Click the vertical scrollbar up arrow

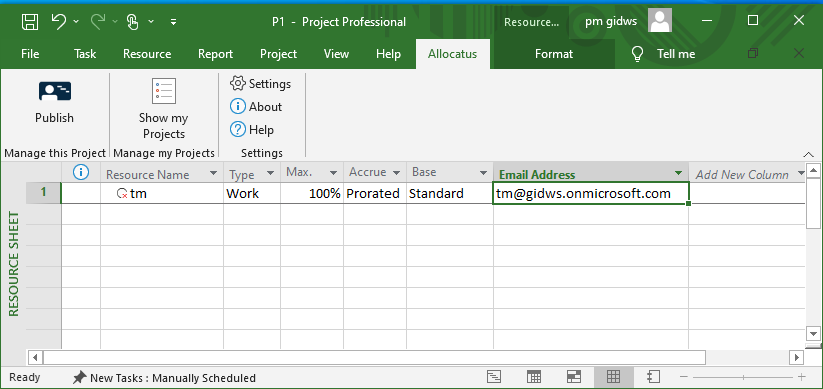814,170
